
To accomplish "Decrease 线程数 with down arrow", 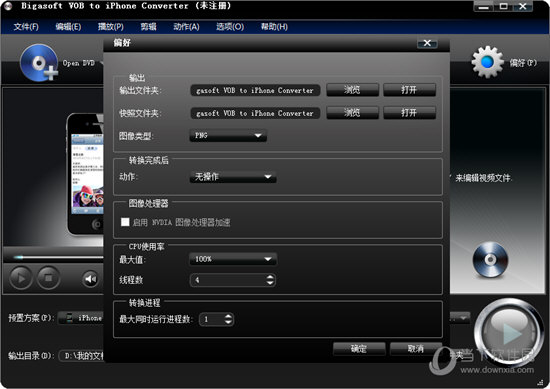I will 270,283.
